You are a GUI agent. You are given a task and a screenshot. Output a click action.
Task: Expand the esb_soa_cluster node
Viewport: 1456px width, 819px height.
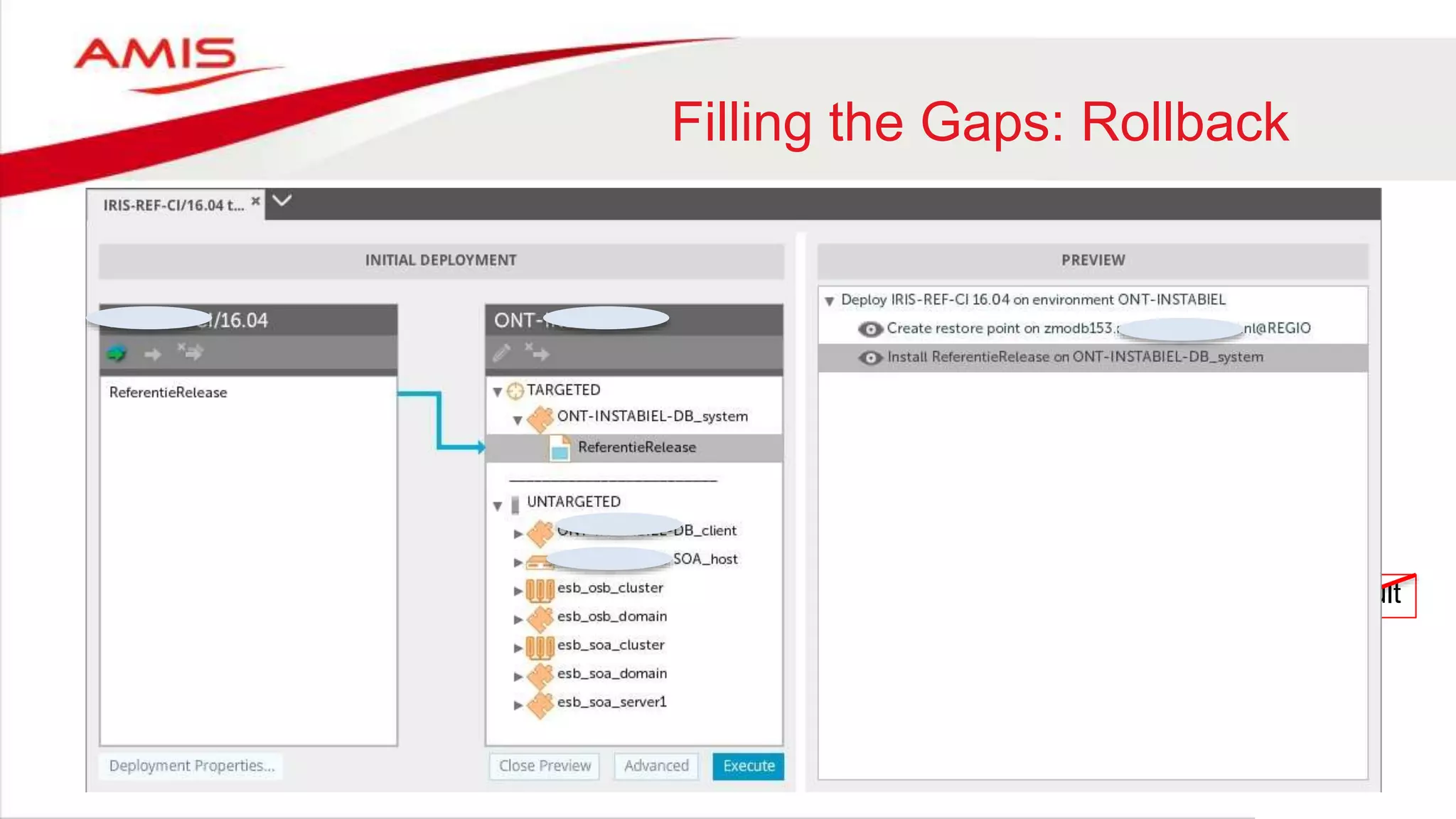click(x=518, y=648)
